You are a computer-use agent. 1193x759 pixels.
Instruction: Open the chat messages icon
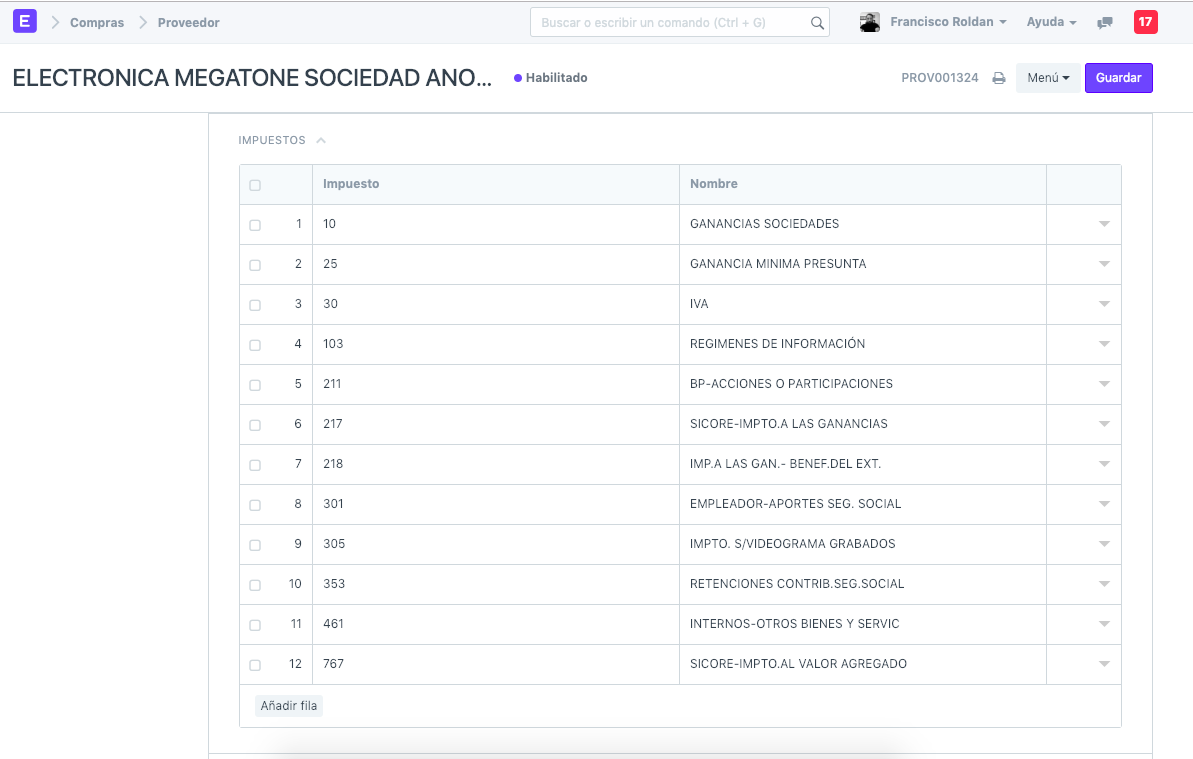coord(1105,23)
